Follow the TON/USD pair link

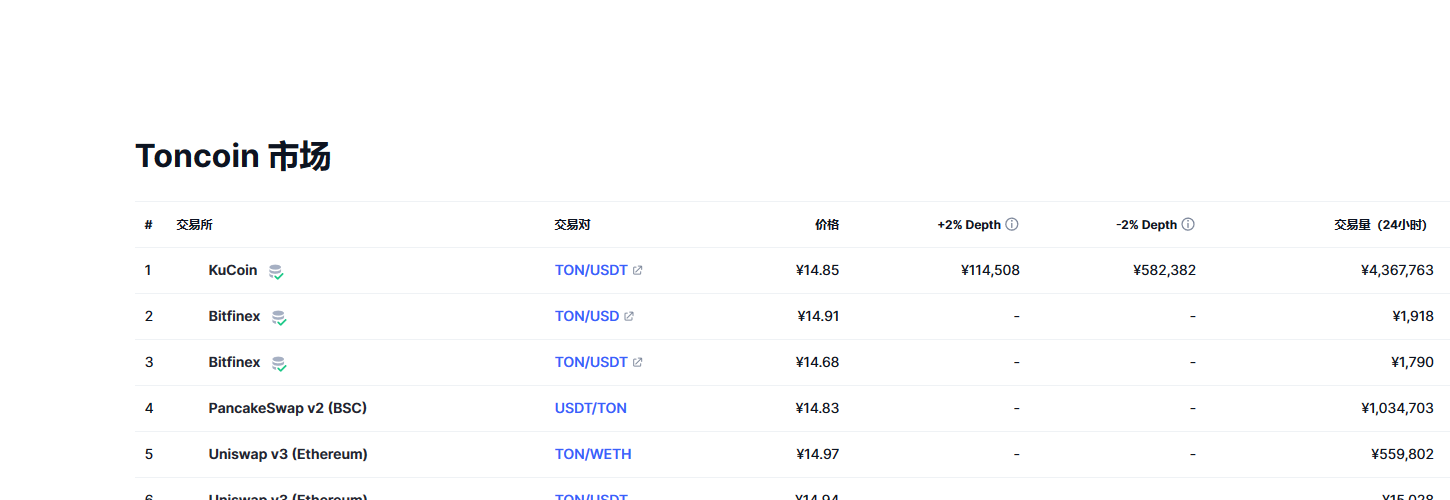pos(587,316)
